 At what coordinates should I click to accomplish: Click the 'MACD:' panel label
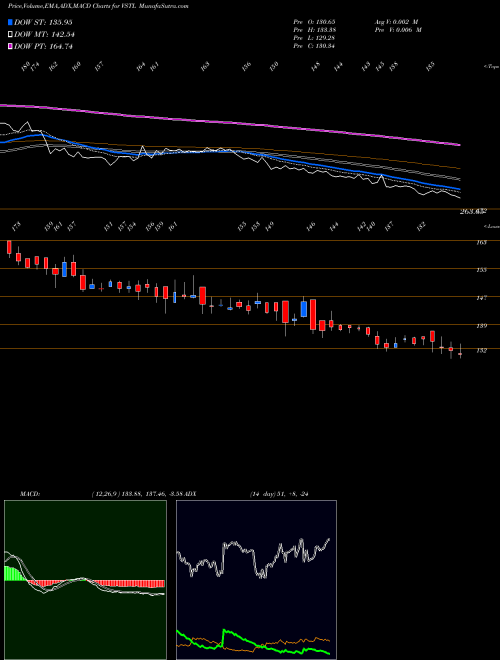pyautogui.click(x=30, y=494)
